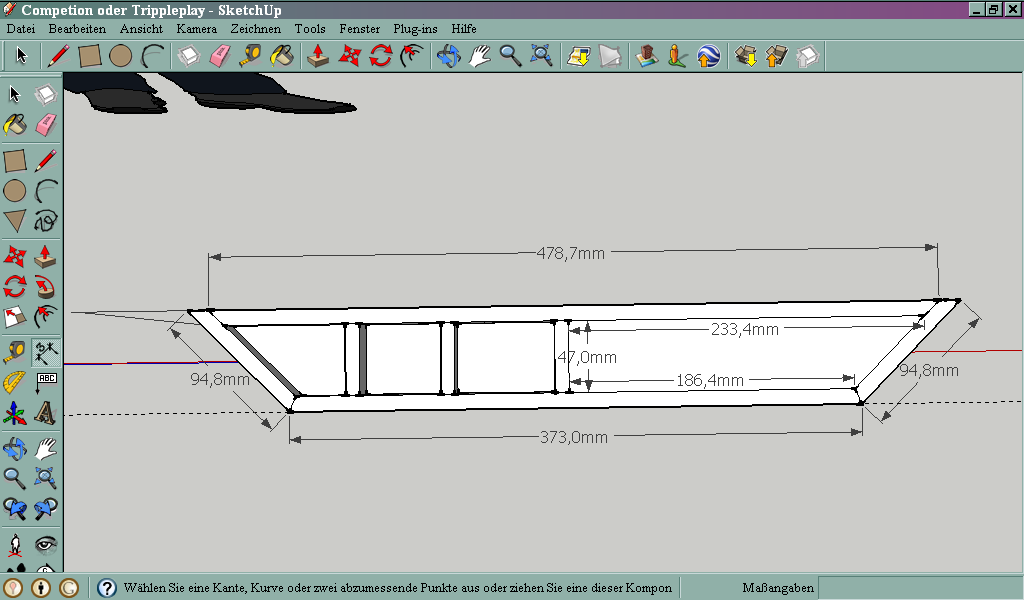Select the Freehand drawing tool

coord(45,221)
